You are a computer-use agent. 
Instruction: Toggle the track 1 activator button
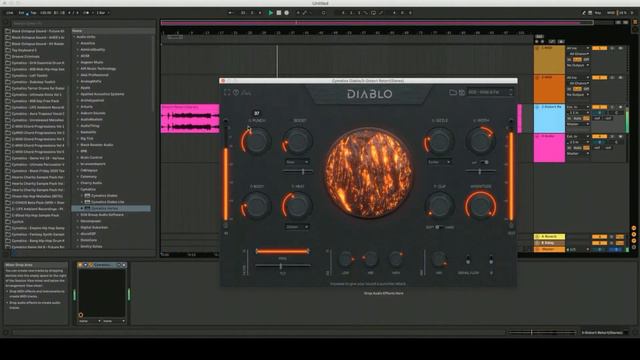(x=600, y=48)
